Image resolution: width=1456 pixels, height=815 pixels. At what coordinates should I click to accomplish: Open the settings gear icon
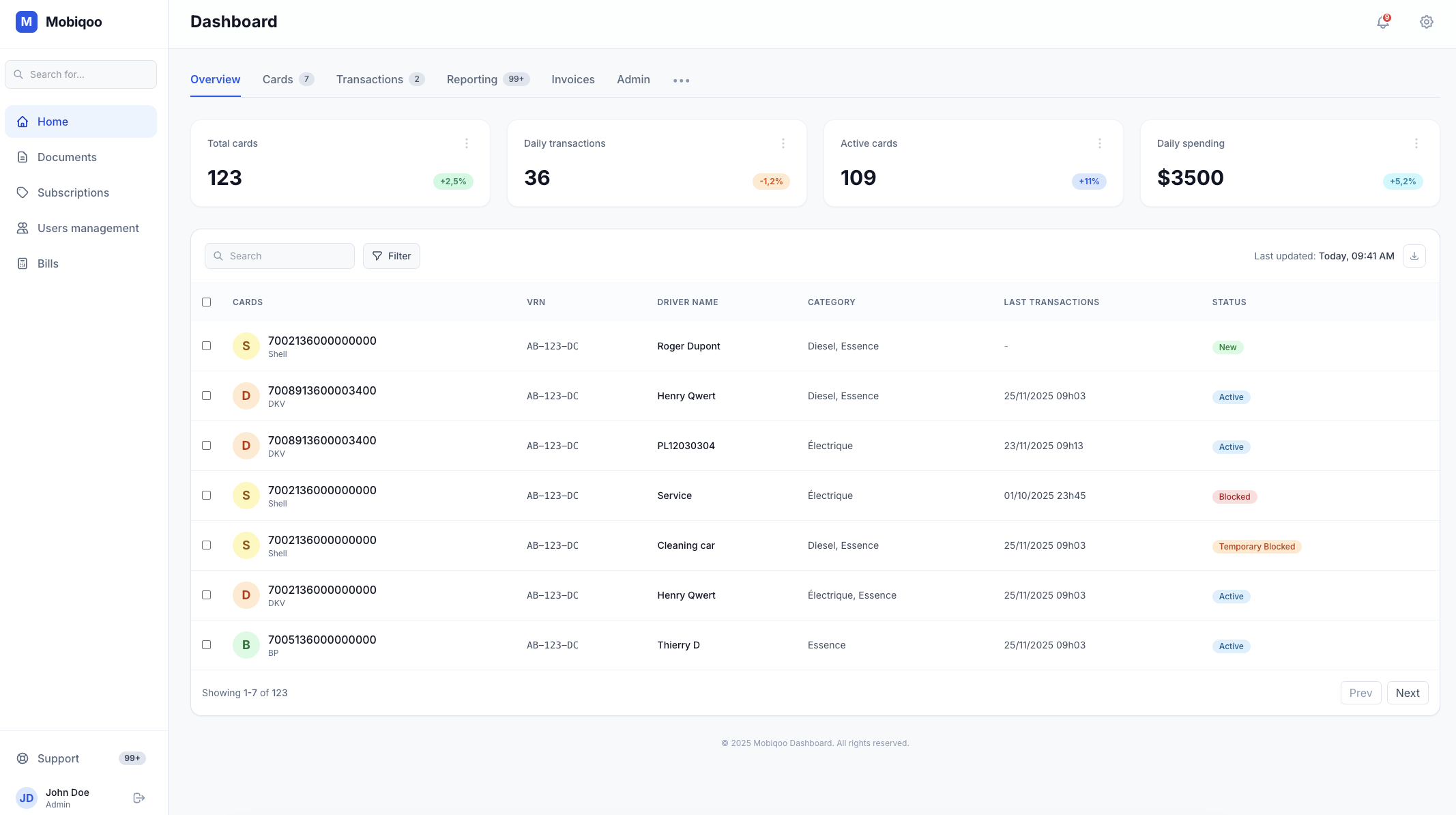1426,22
